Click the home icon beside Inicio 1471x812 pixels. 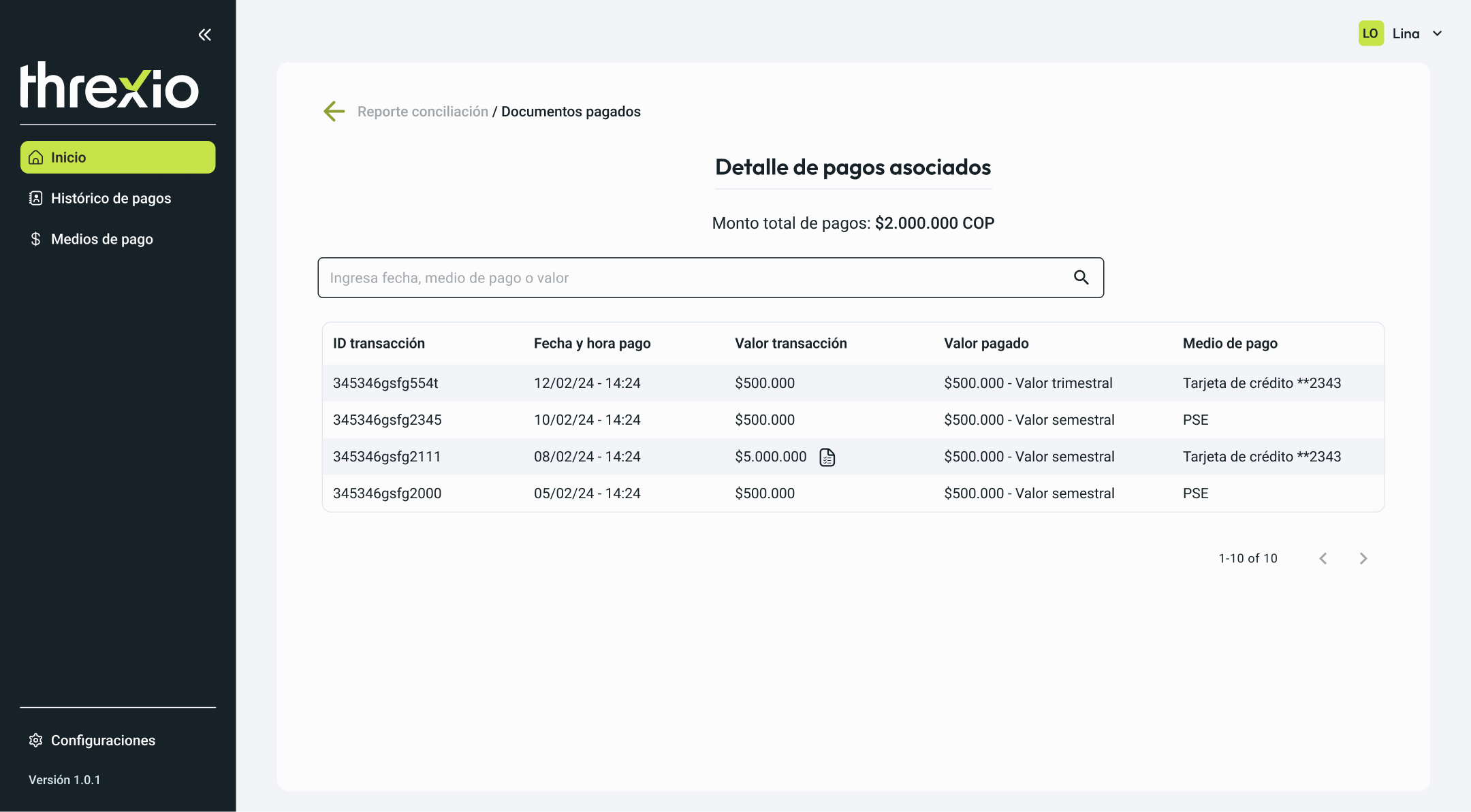[x=36, y=157]
